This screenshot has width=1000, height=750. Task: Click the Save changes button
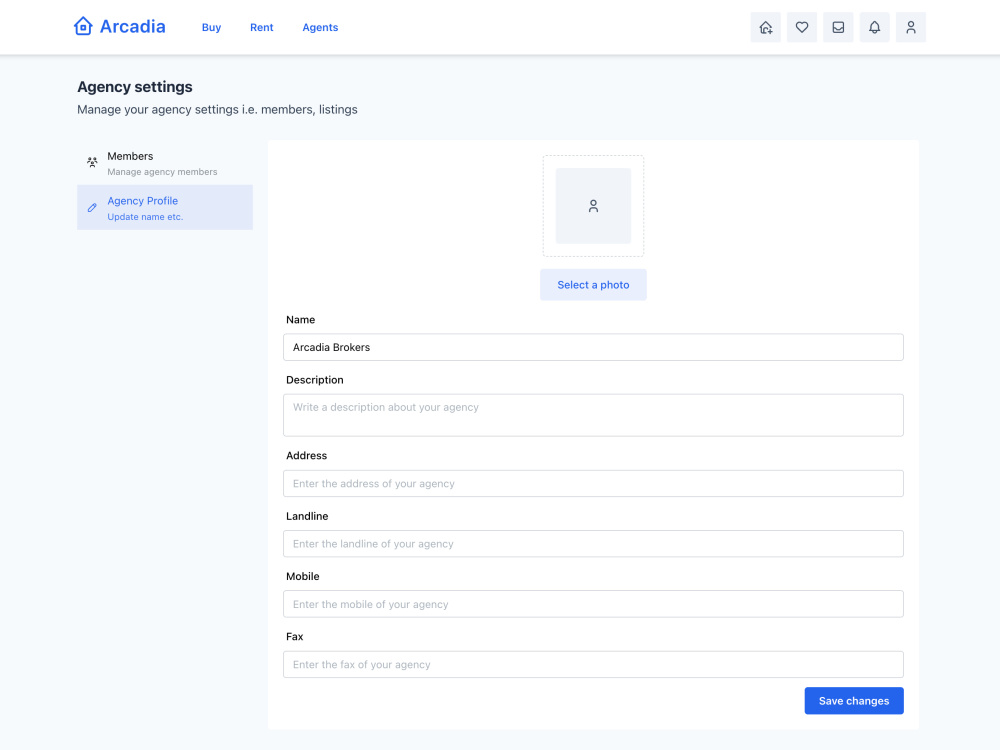pos(854,701)
